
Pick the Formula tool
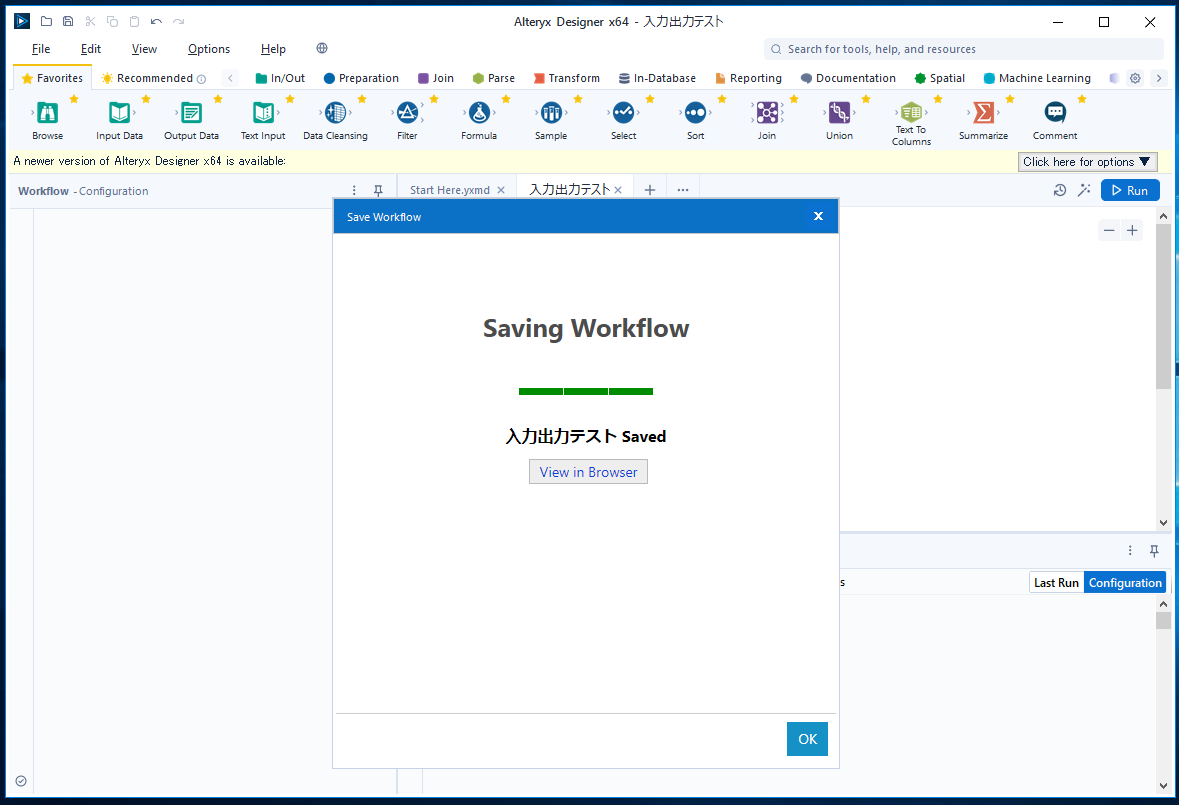pos(478,113)
